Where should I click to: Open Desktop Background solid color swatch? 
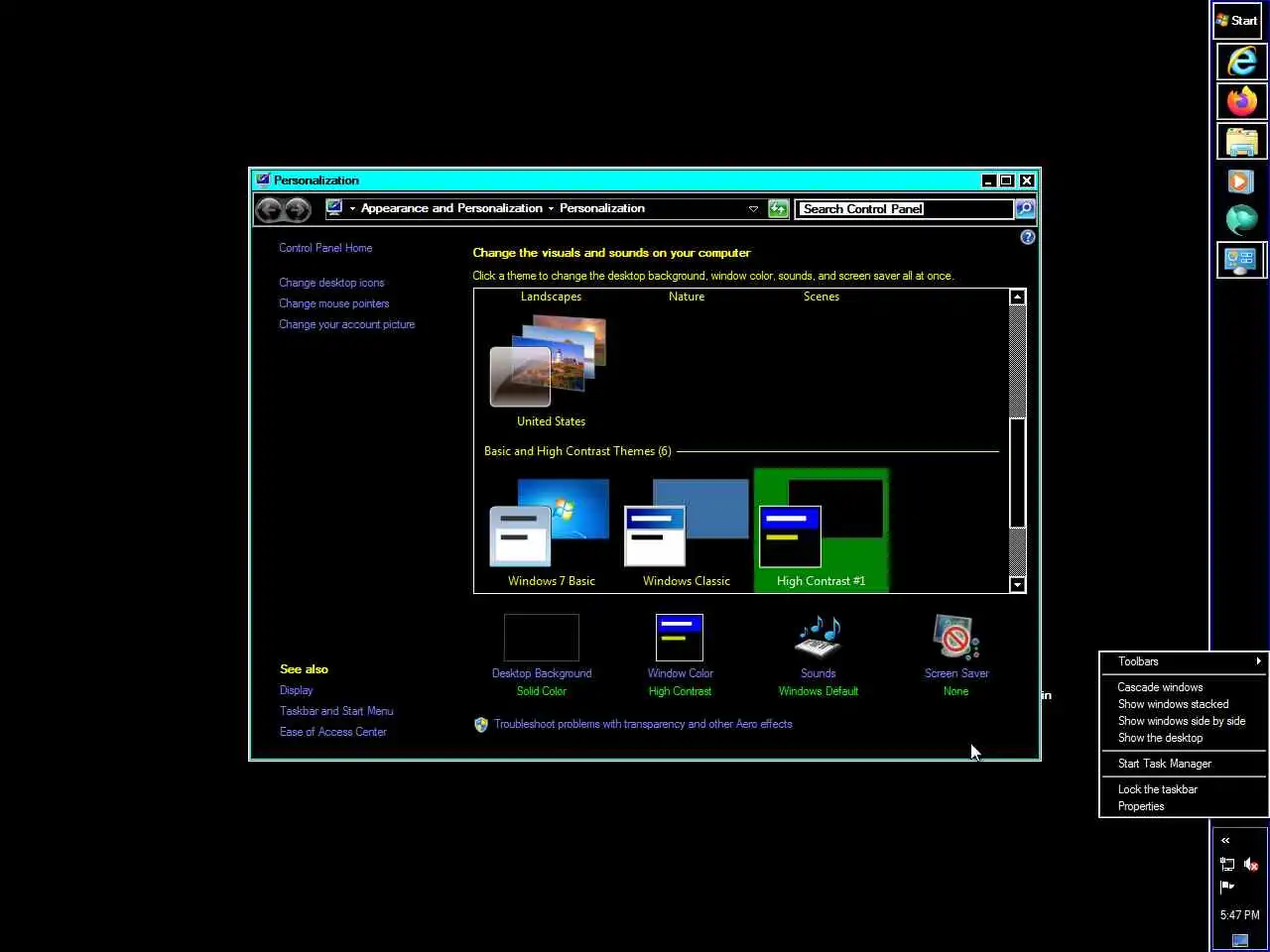[541, 638]
